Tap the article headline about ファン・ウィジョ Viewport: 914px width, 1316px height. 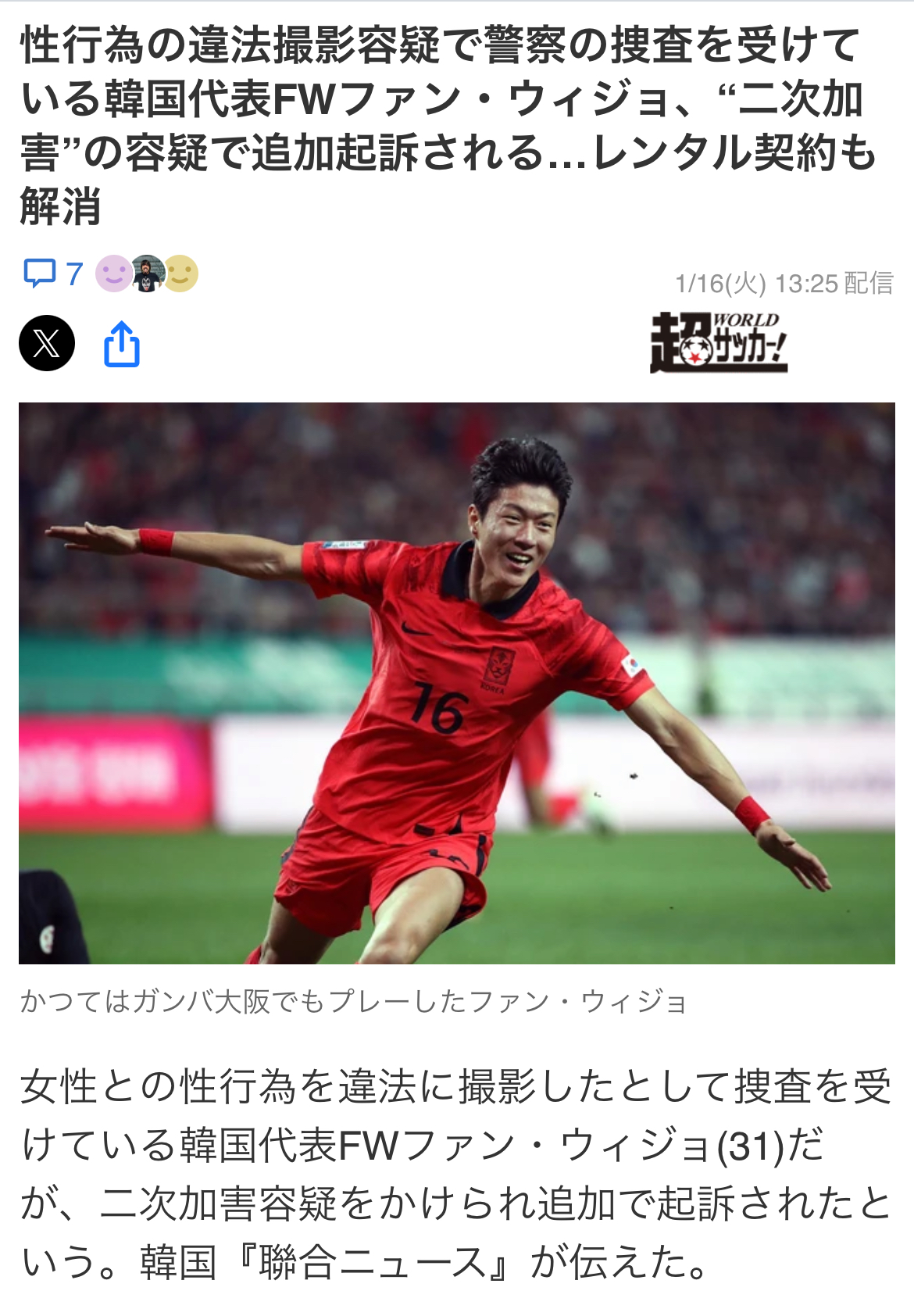(x=449, y=125)
